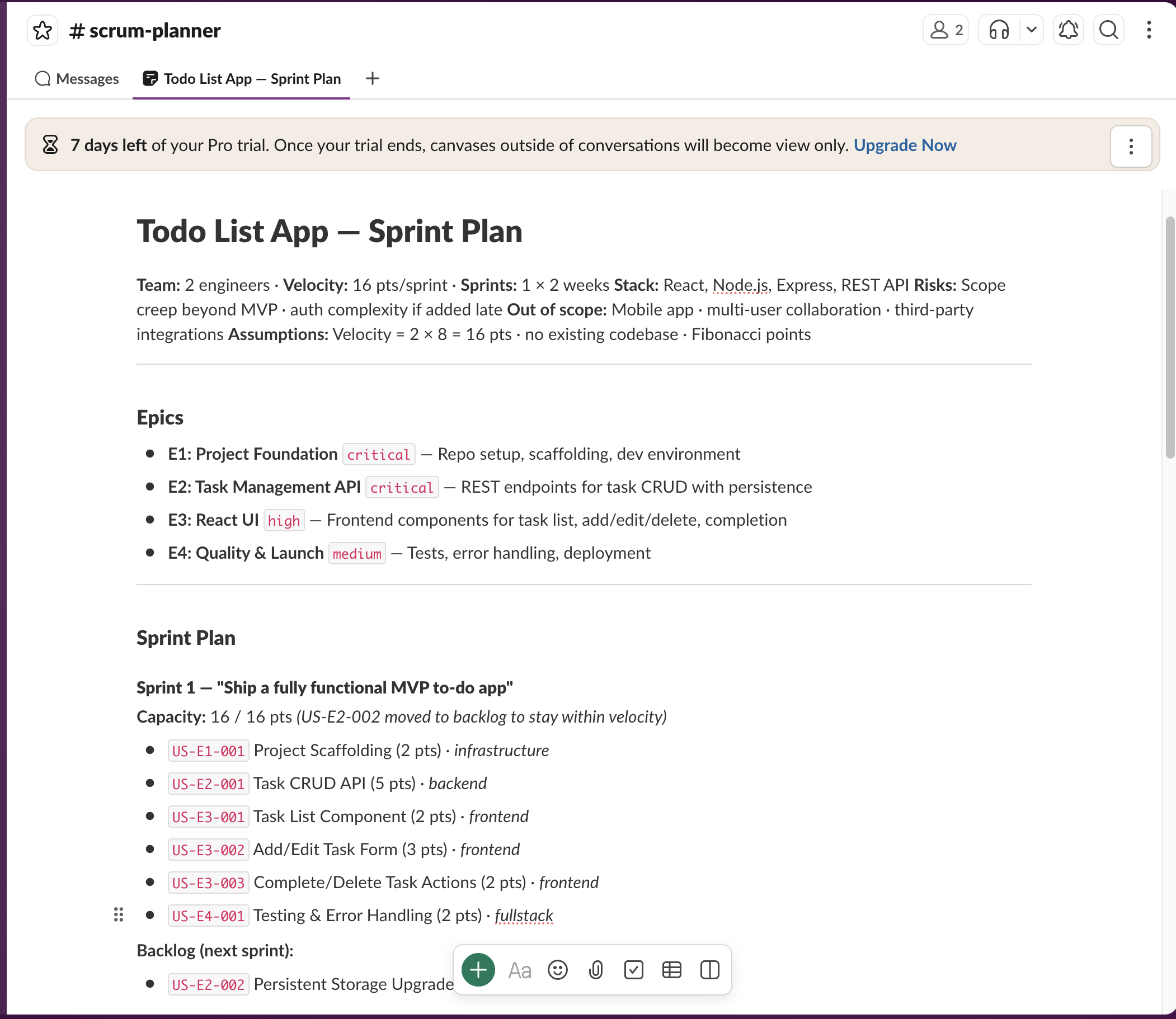Open notification preferences bell icon
The height and width of the screenshot is (1019, 1176).
click(1069, 30)
